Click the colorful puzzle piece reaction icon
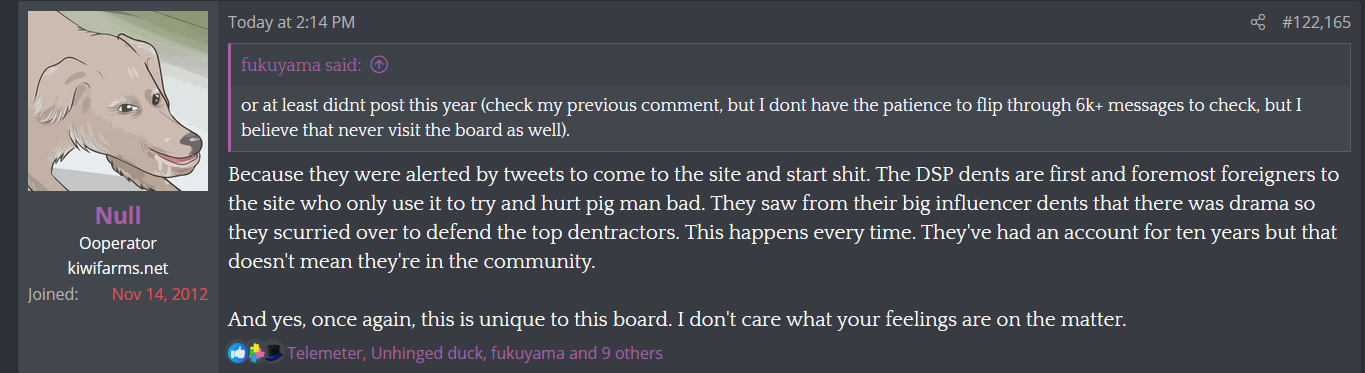Screen dimensions: 1365x373 [x=254, y=352]
